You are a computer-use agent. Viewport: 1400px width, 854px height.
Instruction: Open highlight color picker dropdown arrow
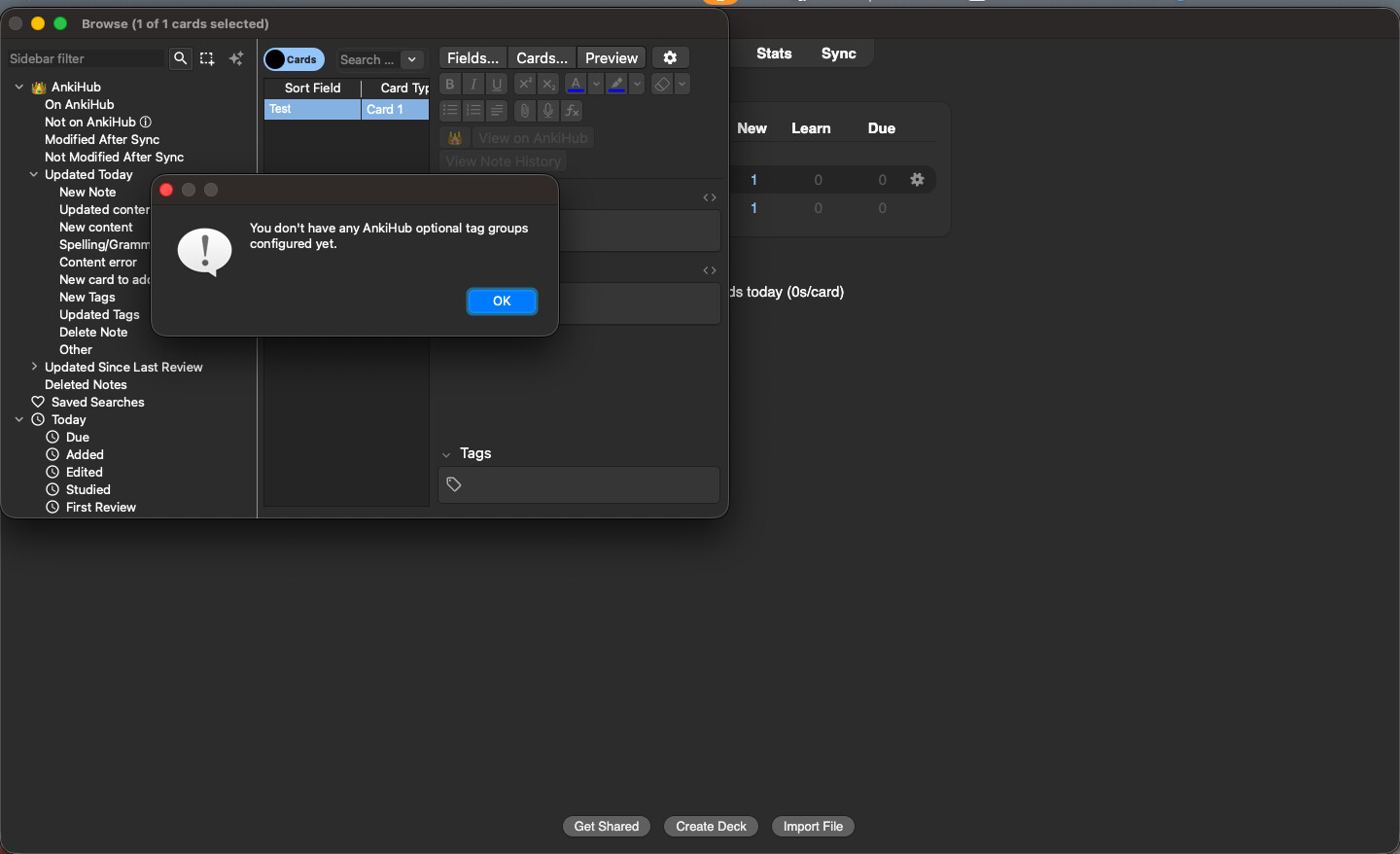pyautogui.click(x=637, y=85)
